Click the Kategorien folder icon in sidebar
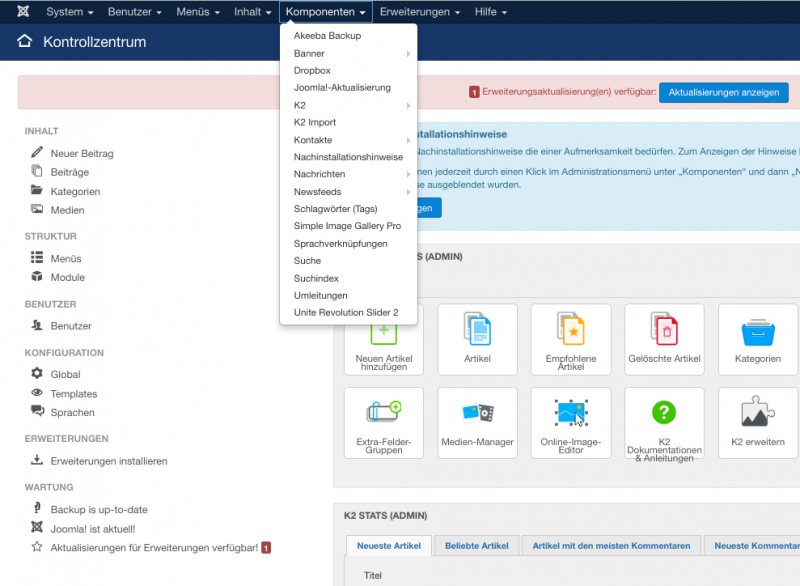This screenshot has width=800, height=586. (x=37, y=190)
